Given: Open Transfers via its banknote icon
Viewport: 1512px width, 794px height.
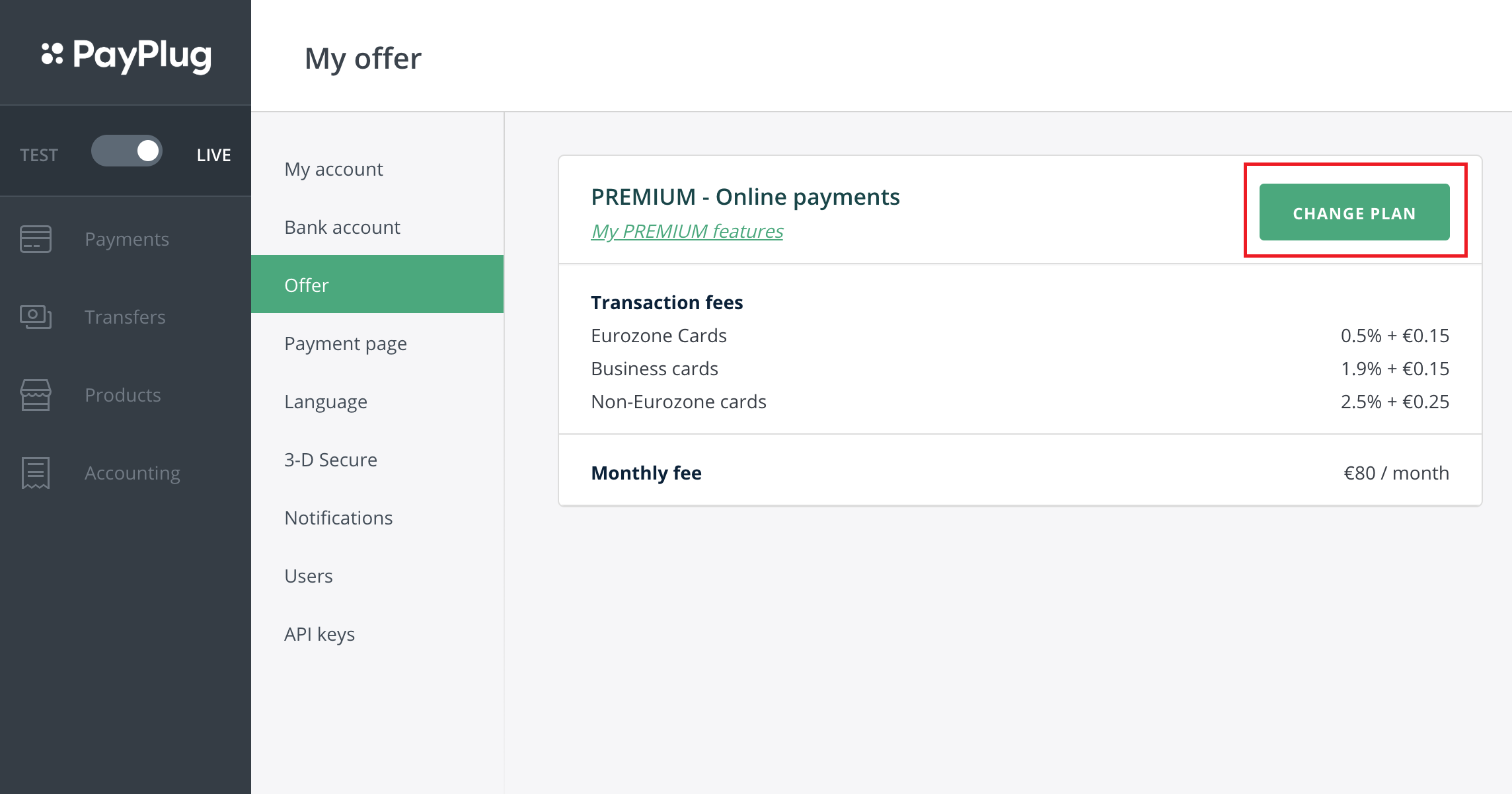Looking at the screenshot, I should pos(36,317).
